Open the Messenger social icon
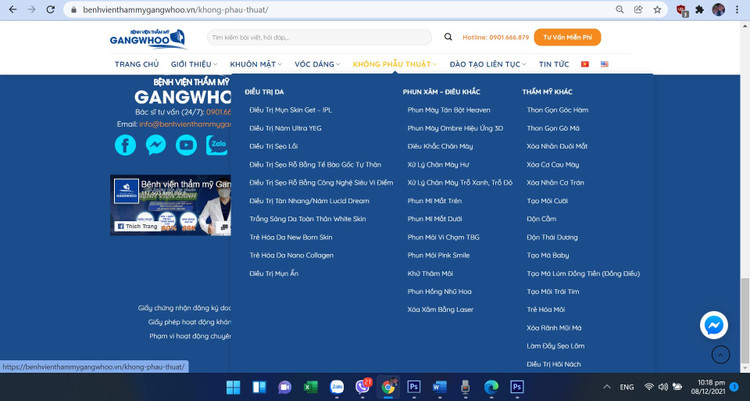Image resolution: width=750 pixels, height=401 pixels. (156, 145)
